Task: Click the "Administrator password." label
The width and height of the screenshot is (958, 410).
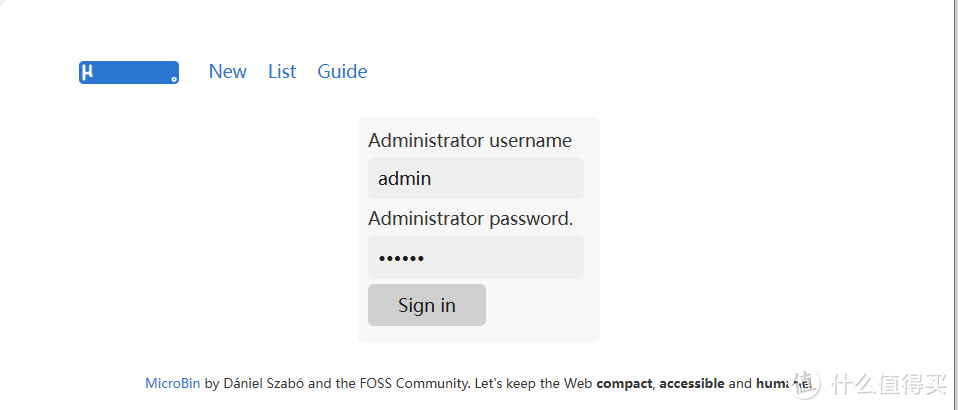Action: [x=470, y=219]
